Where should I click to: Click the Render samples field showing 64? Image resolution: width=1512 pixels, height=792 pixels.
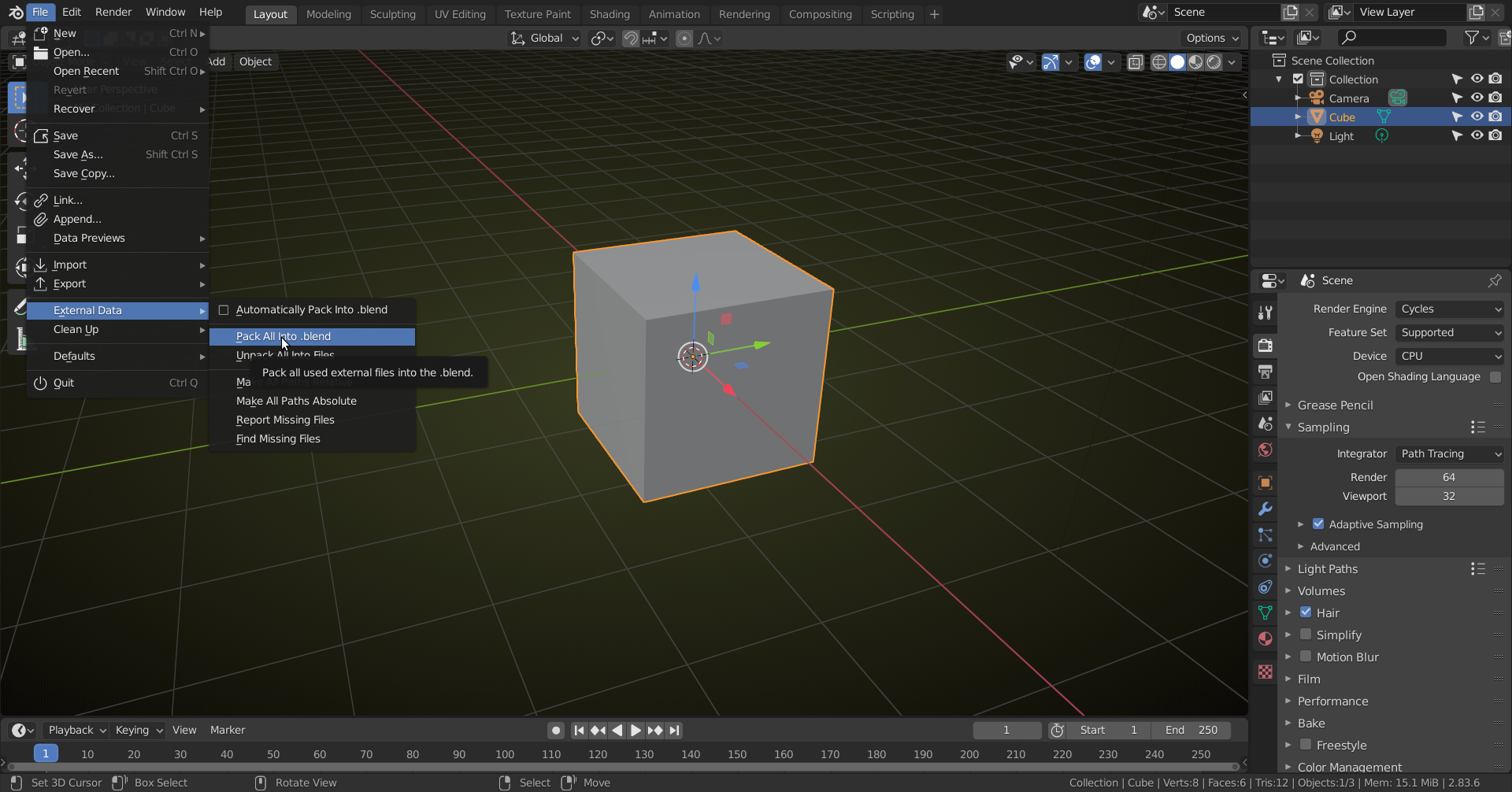1449,478
